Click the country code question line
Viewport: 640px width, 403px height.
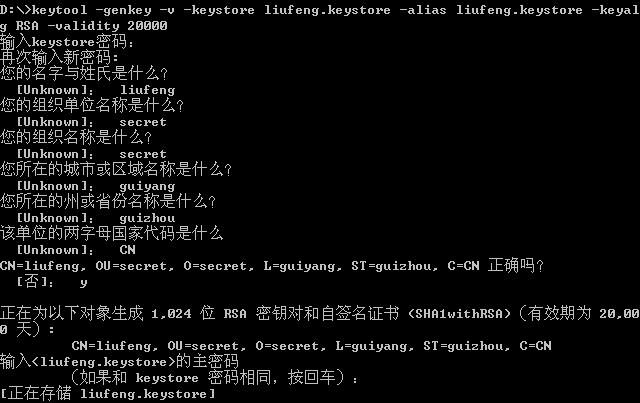[x=111, y=234]
